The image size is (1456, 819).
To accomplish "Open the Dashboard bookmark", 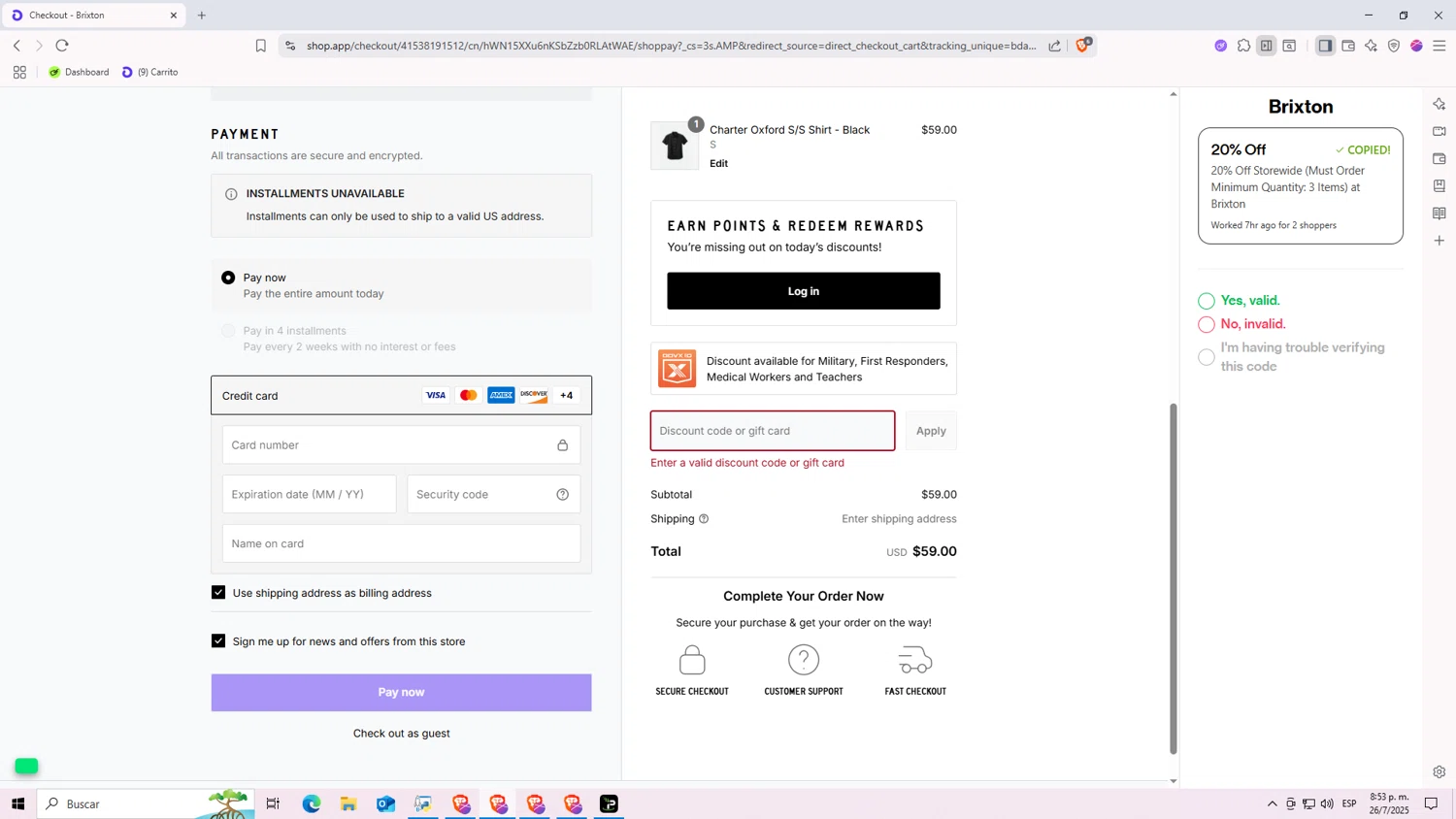I will click(x=79, y=72).
